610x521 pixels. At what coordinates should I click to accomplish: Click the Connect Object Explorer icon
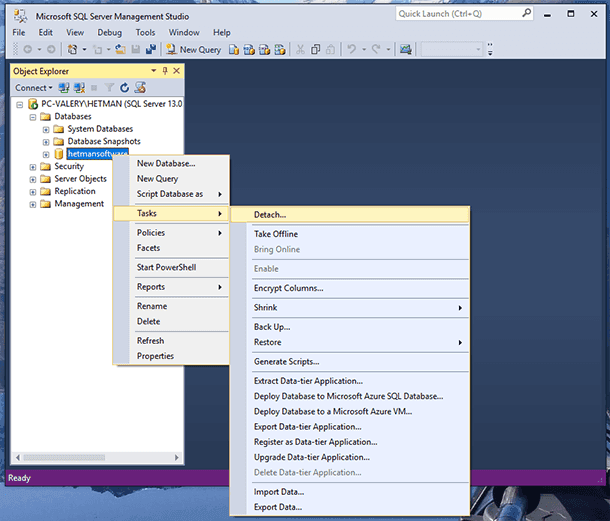tap(64, 88)
